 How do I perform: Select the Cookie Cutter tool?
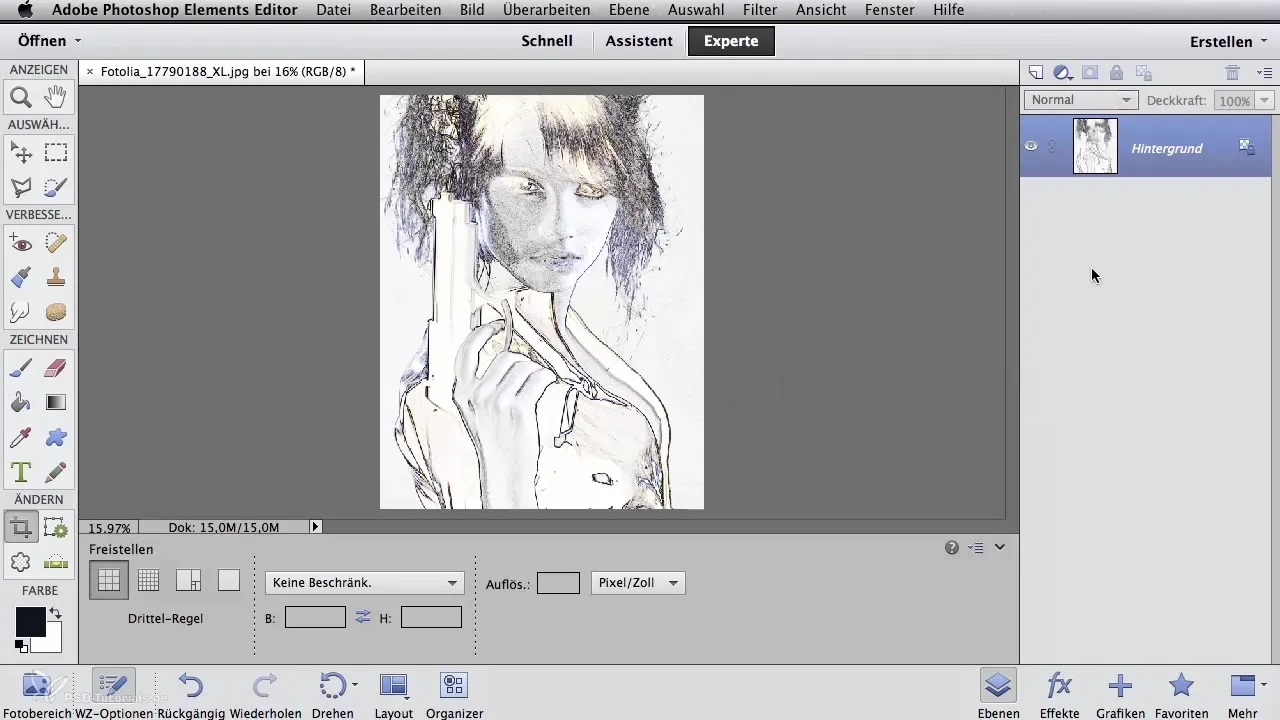click(x=21, y=562)
